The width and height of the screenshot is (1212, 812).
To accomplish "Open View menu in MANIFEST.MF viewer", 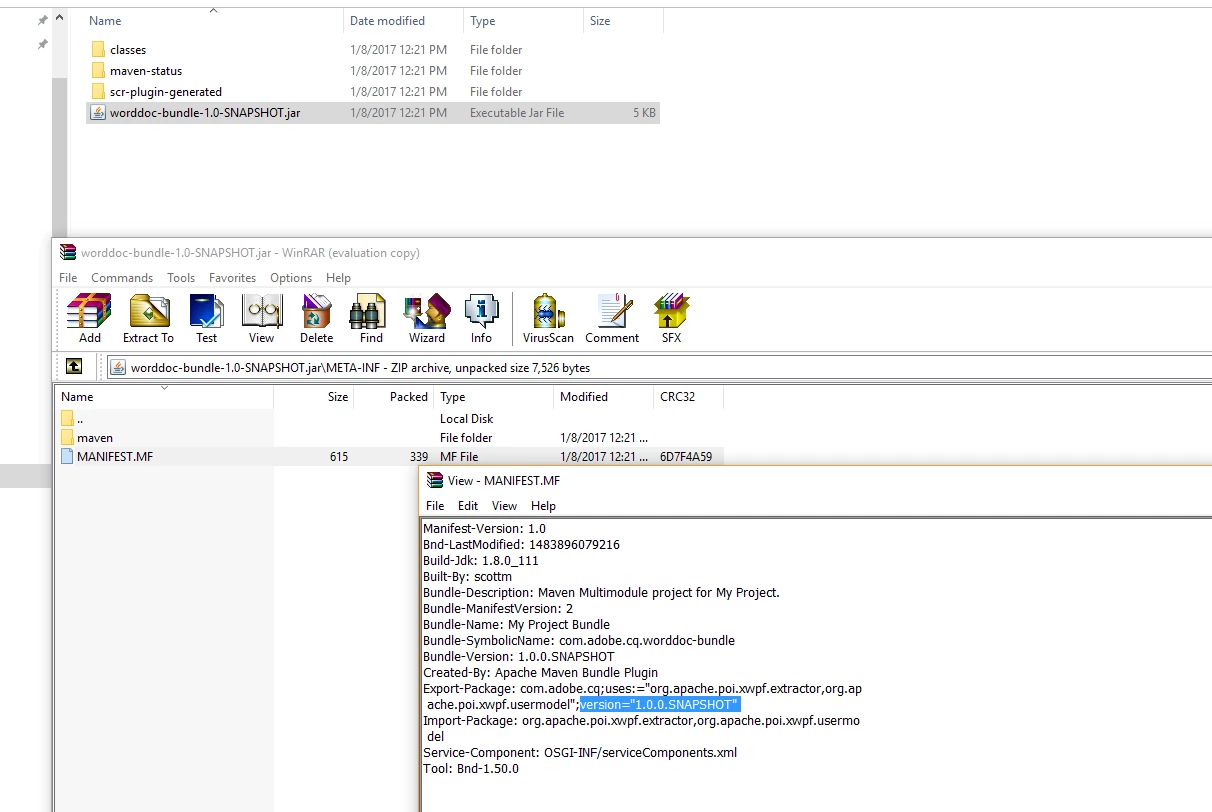I will click(505, 506).
